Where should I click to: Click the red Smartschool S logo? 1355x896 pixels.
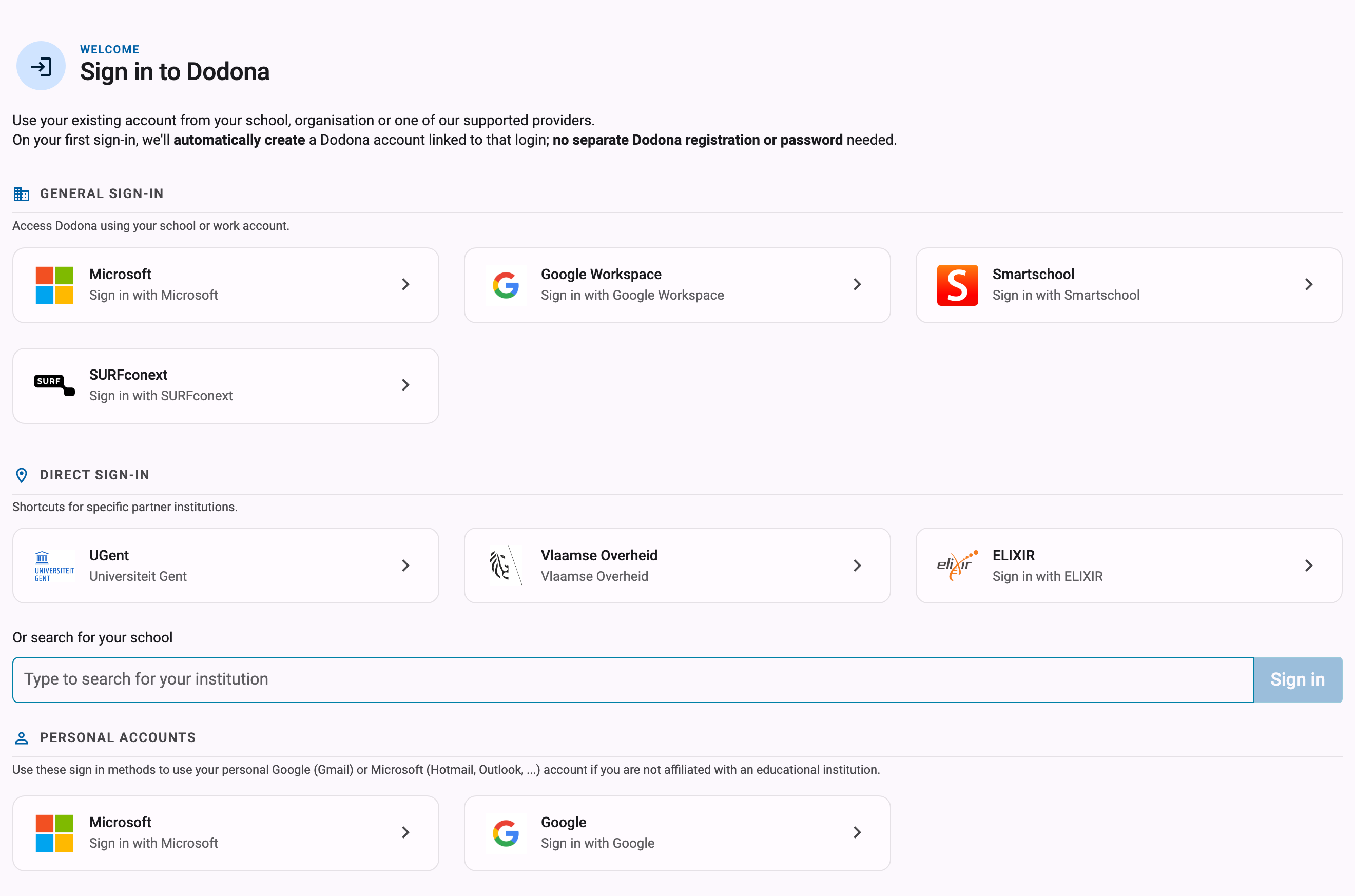click(x=957, y=285)
